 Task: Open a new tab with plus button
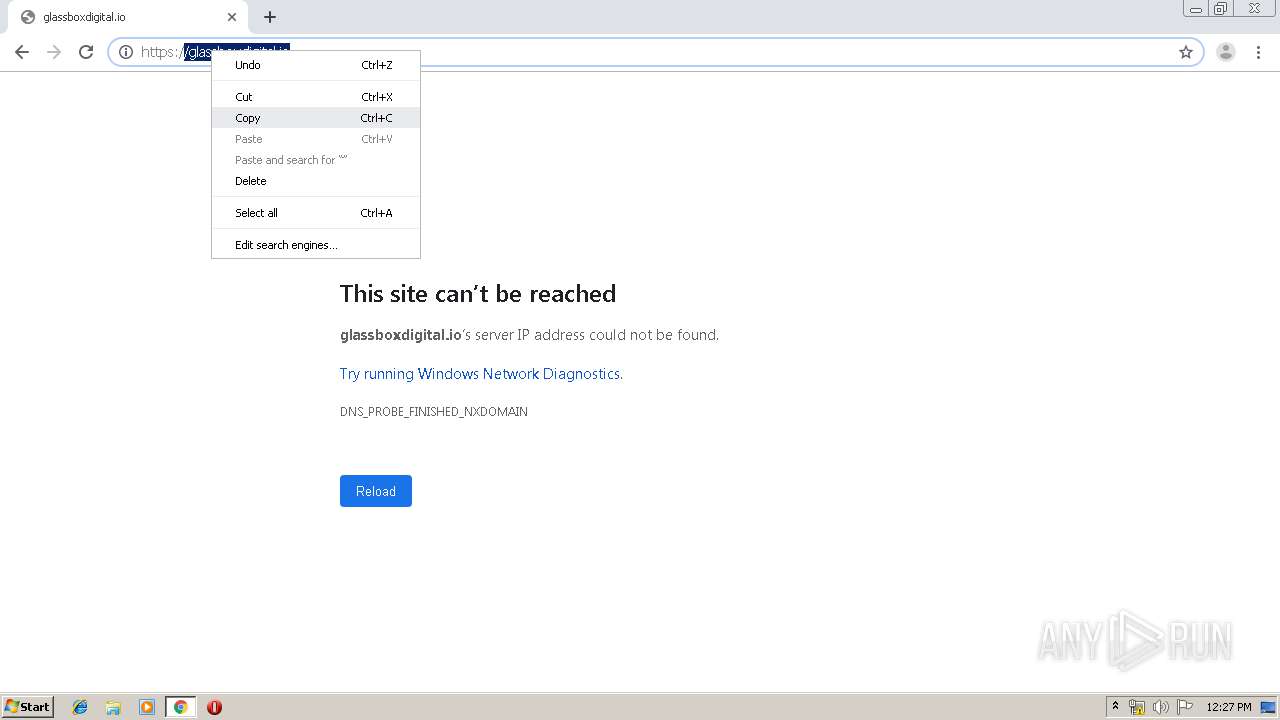point(270,17)
